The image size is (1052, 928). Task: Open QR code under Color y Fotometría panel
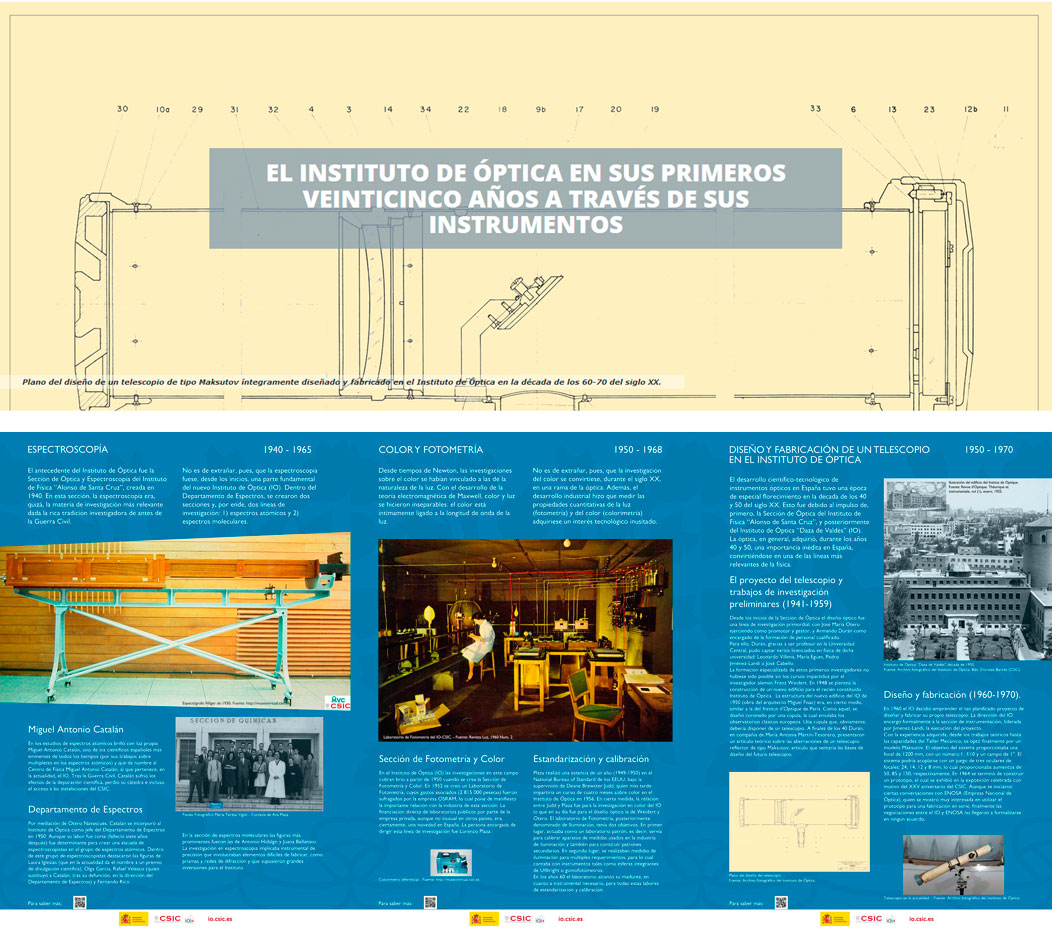(431, 903)
